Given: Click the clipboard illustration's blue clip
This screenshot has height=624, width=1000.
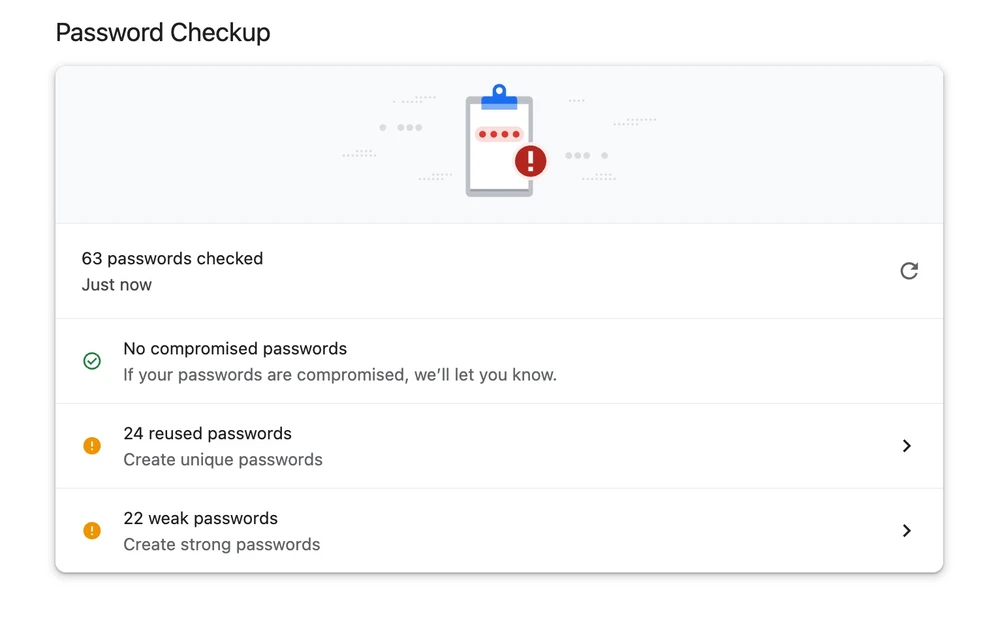Looking at the screenshot, I should [x=499, y=97].
